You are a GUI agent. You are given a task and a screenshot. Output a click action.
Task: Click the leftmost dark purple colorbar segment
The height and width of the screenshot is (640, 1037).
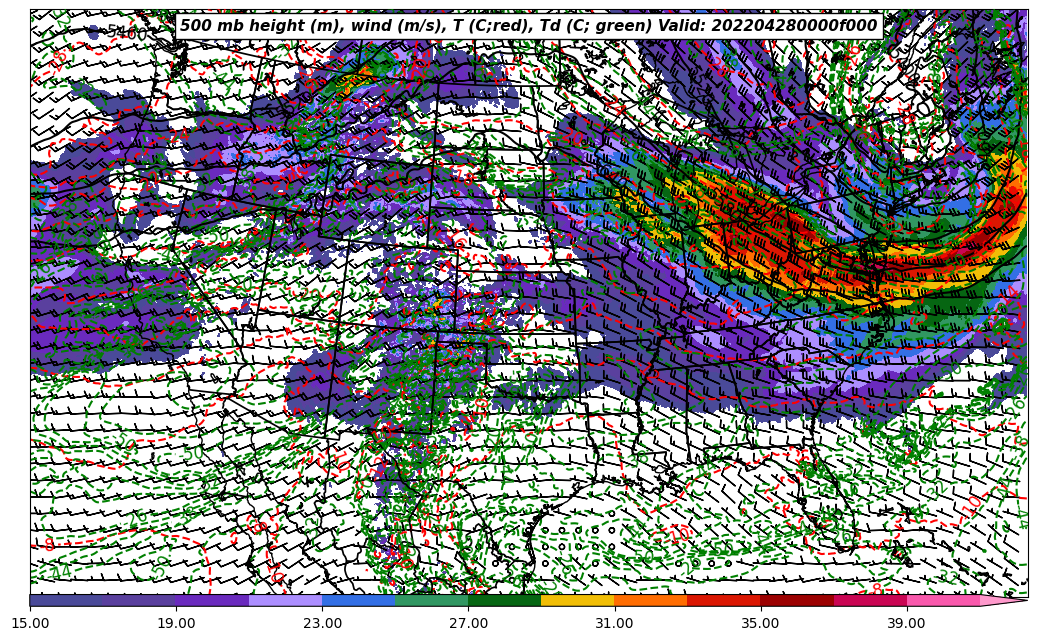(66, 600)
